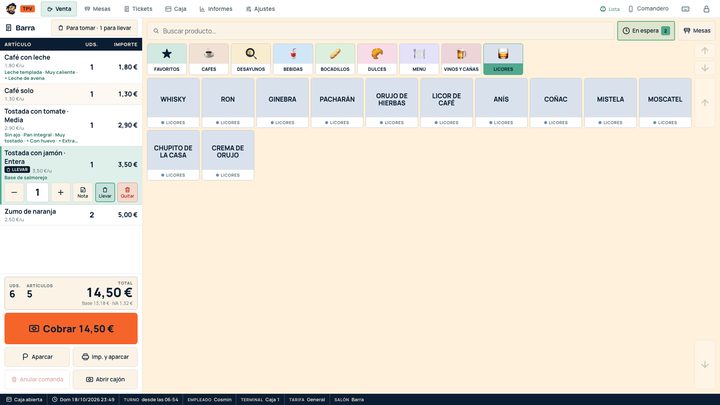Open the cash drawer with Abrir cajón
Image resolution: width=720 pixels, height=405 pixels.
pyautogui.click(x=106, y=379)
